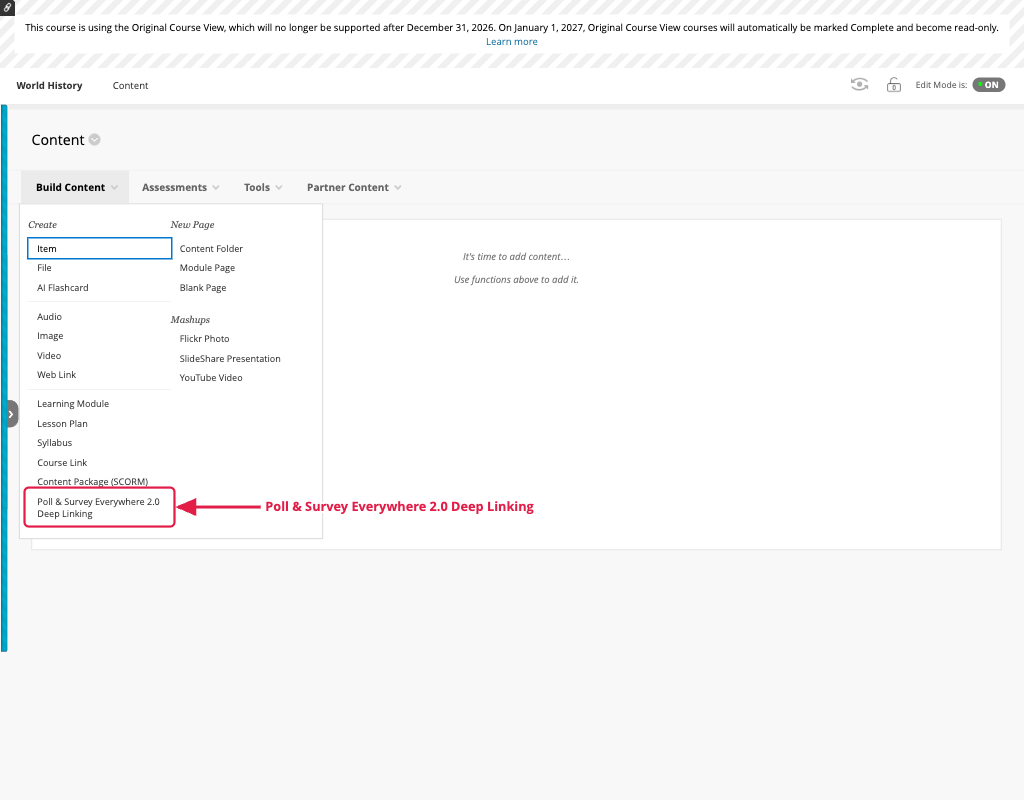1024x800 pixels.
Task: Select Image in the menu
Action: click(x=50, y=336)
